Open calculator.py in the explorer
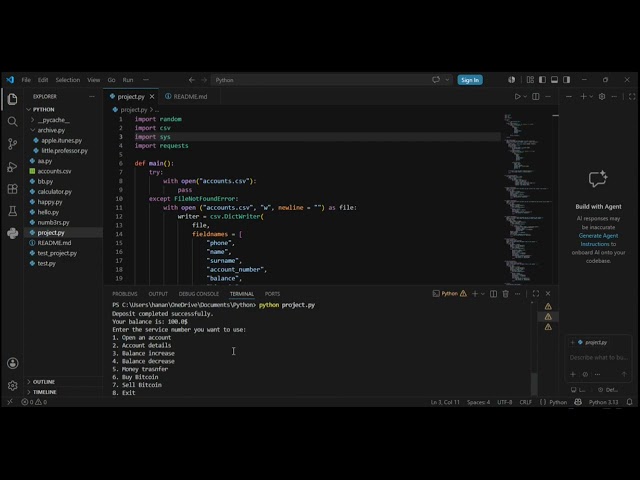 55,192
